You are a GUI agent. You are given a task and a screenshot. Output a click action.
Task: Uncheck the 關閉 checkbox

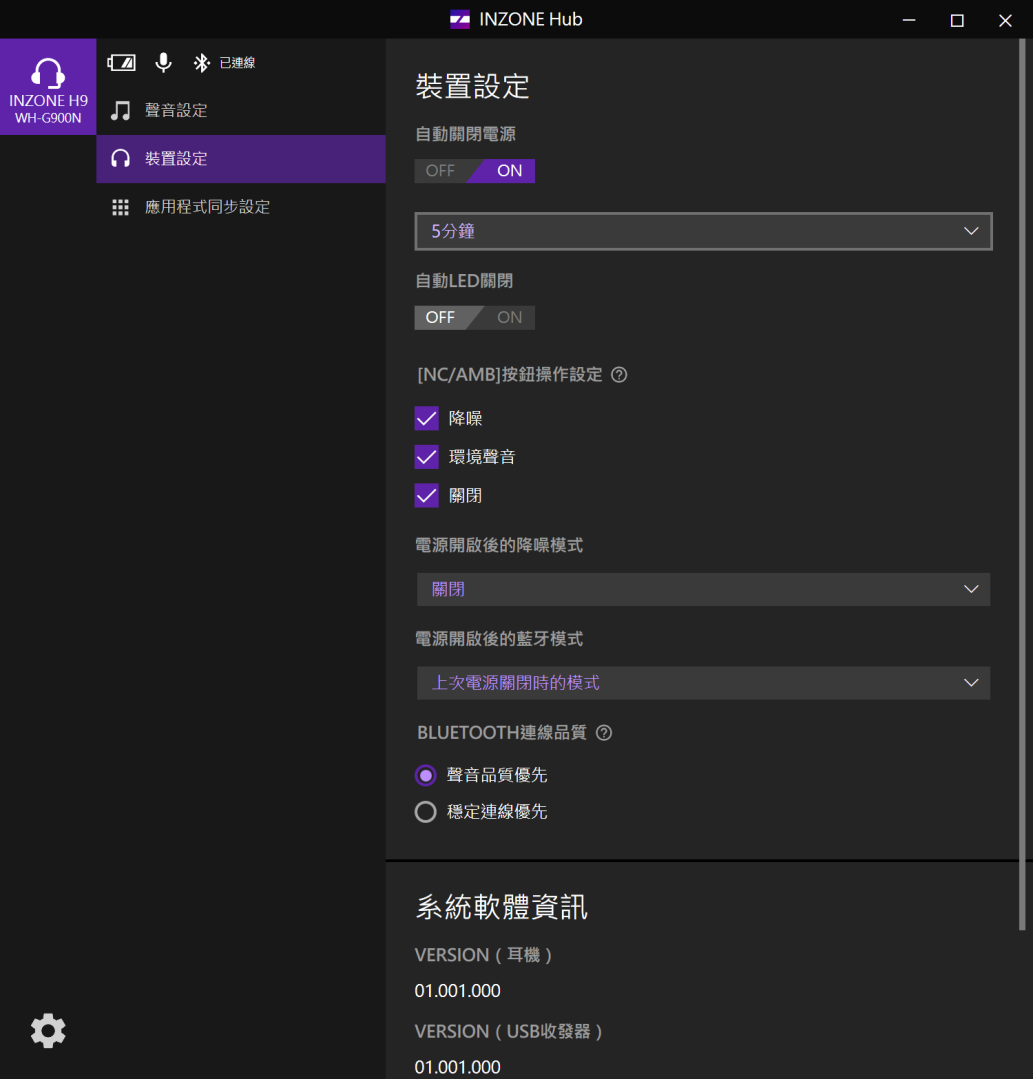427,495
